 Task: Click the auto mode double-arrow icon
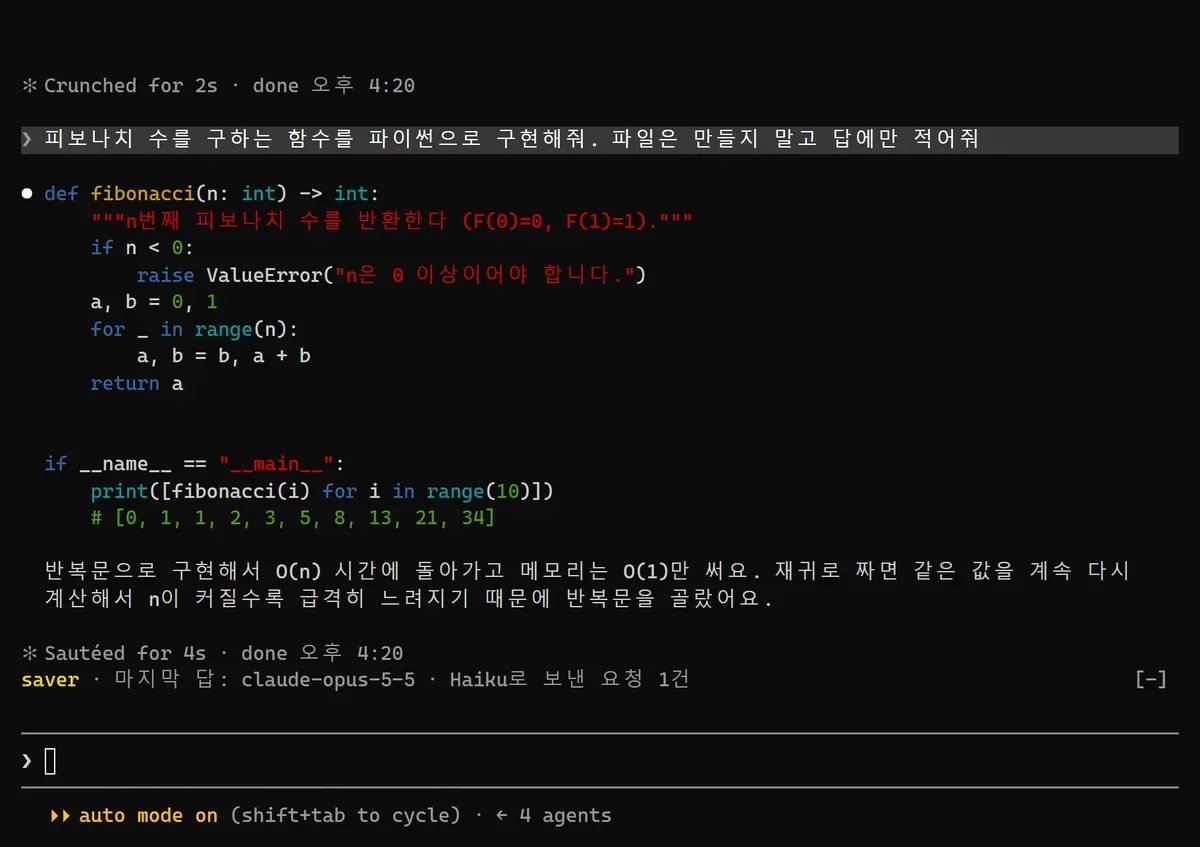pyautogui.click(x=60, y=815)
